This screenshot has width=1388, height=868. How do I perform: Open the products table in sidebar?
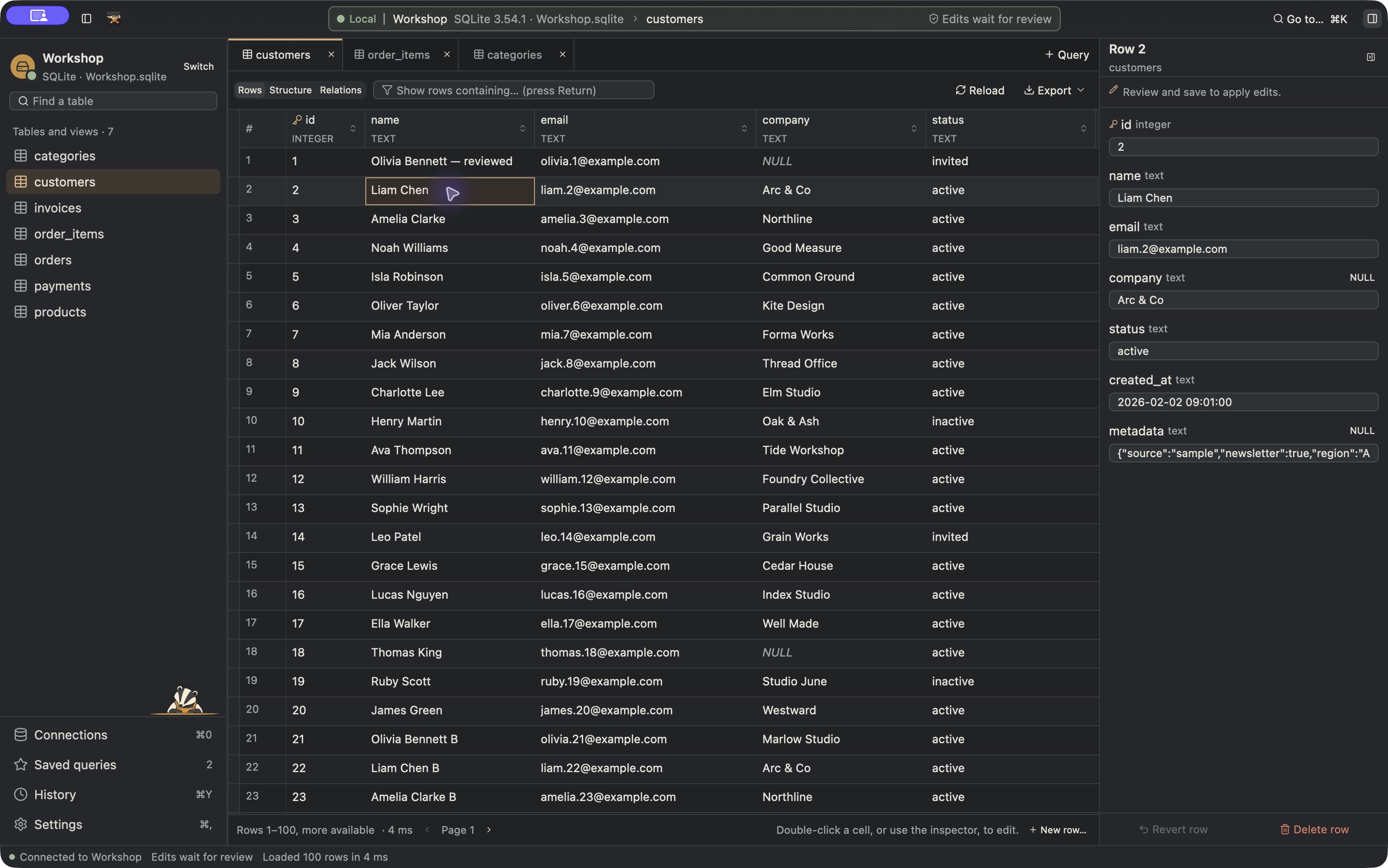click(x=113, y=312)
